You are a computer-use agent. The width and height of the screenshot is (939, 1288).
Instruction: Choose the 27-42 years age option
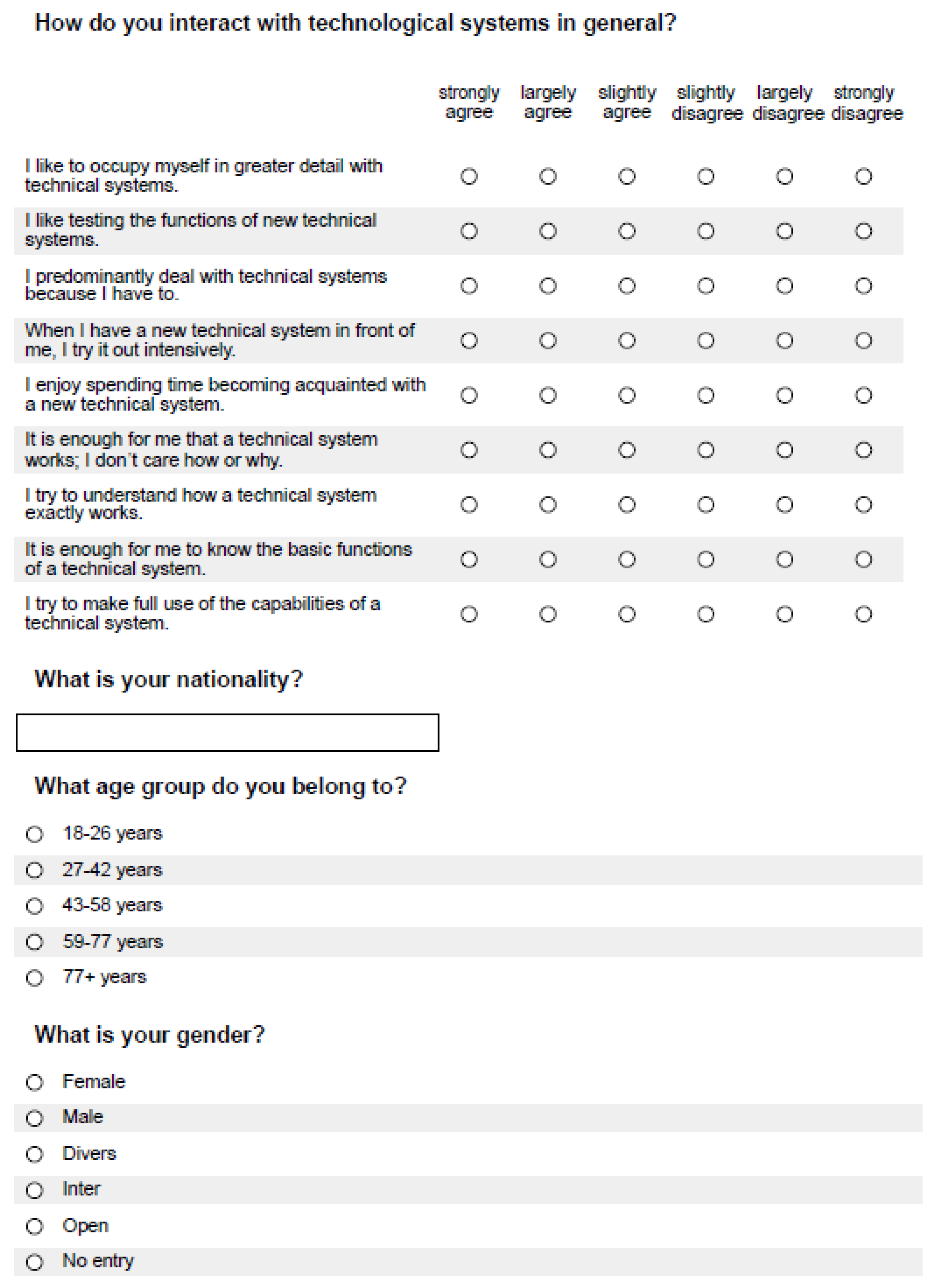pyautogui.click(x=35, y=870)
